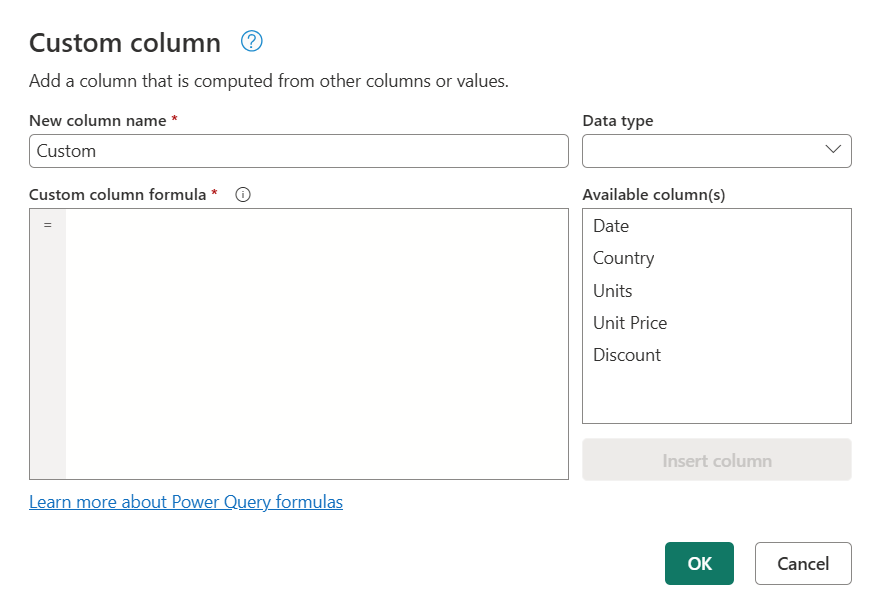882x607 pixels.
Task: Expand the Data type selection list
Action: point(833,150)
